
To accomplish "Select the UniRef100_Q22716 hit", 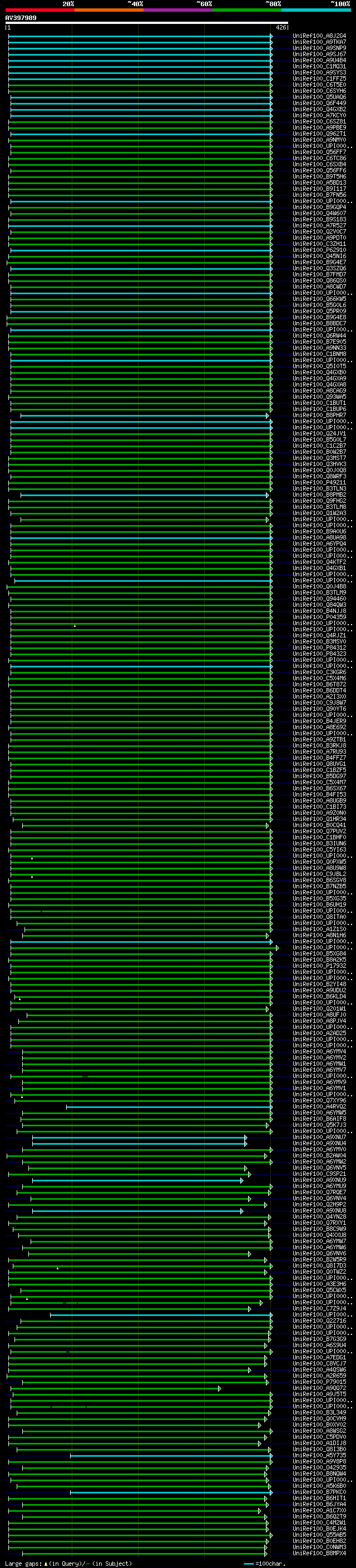I will [319, 1321].
